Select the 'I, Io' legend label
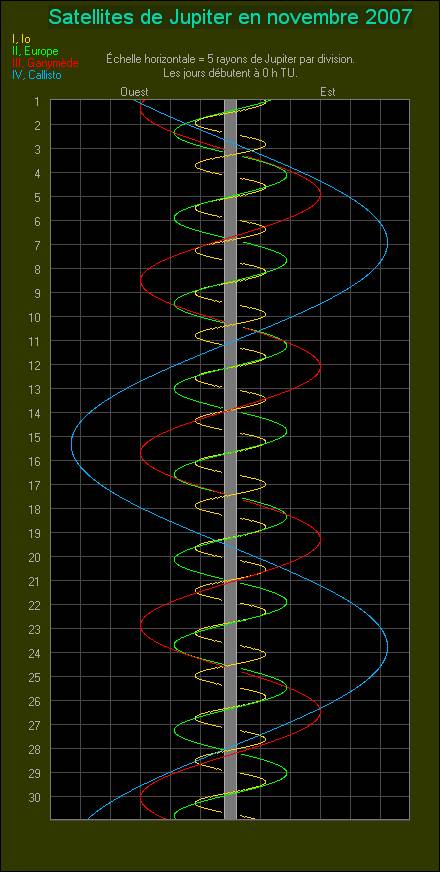 tap(21, 39)
